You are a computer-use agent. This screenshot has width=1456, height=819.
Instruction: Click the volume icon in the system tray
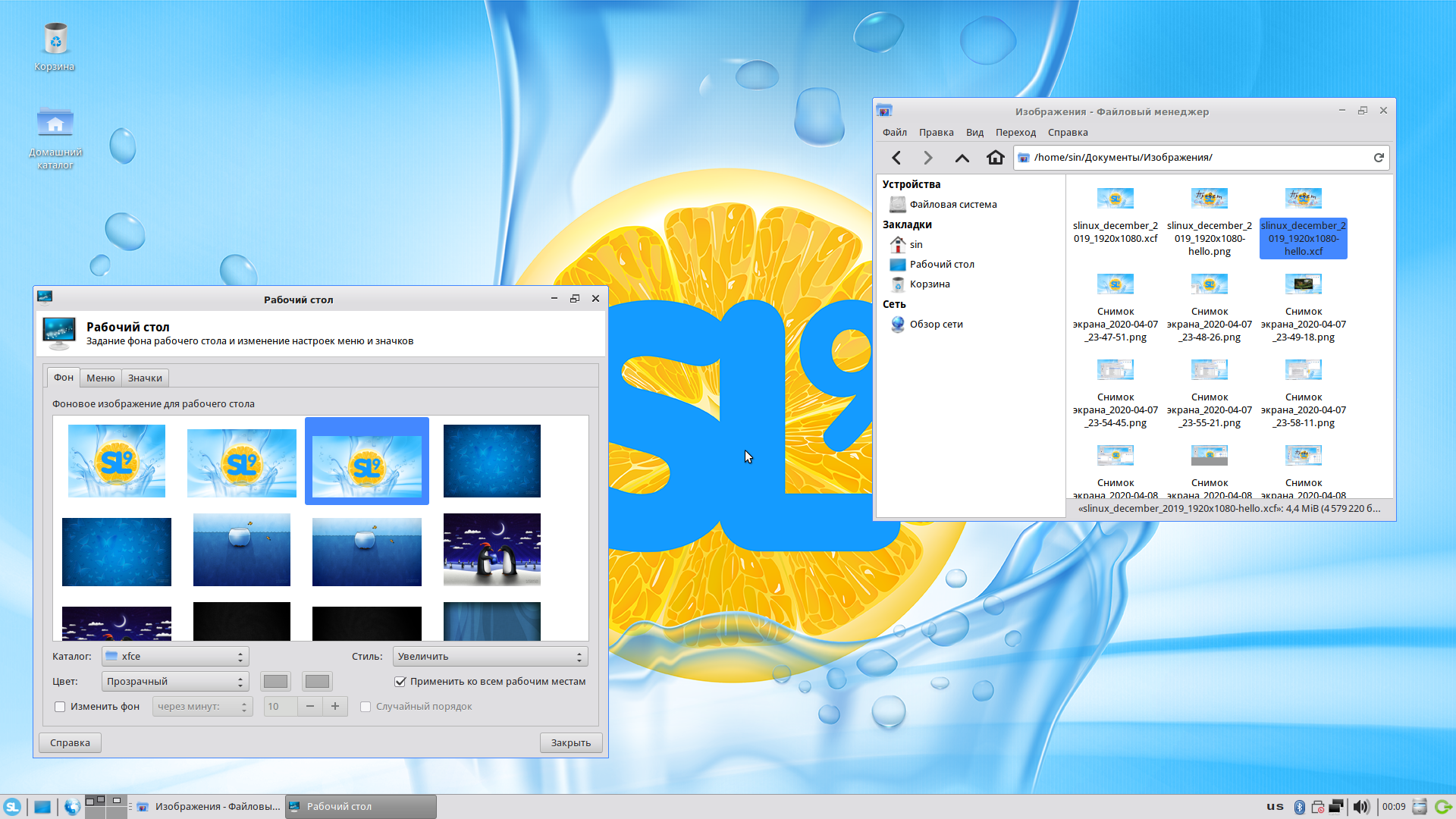1361,806
